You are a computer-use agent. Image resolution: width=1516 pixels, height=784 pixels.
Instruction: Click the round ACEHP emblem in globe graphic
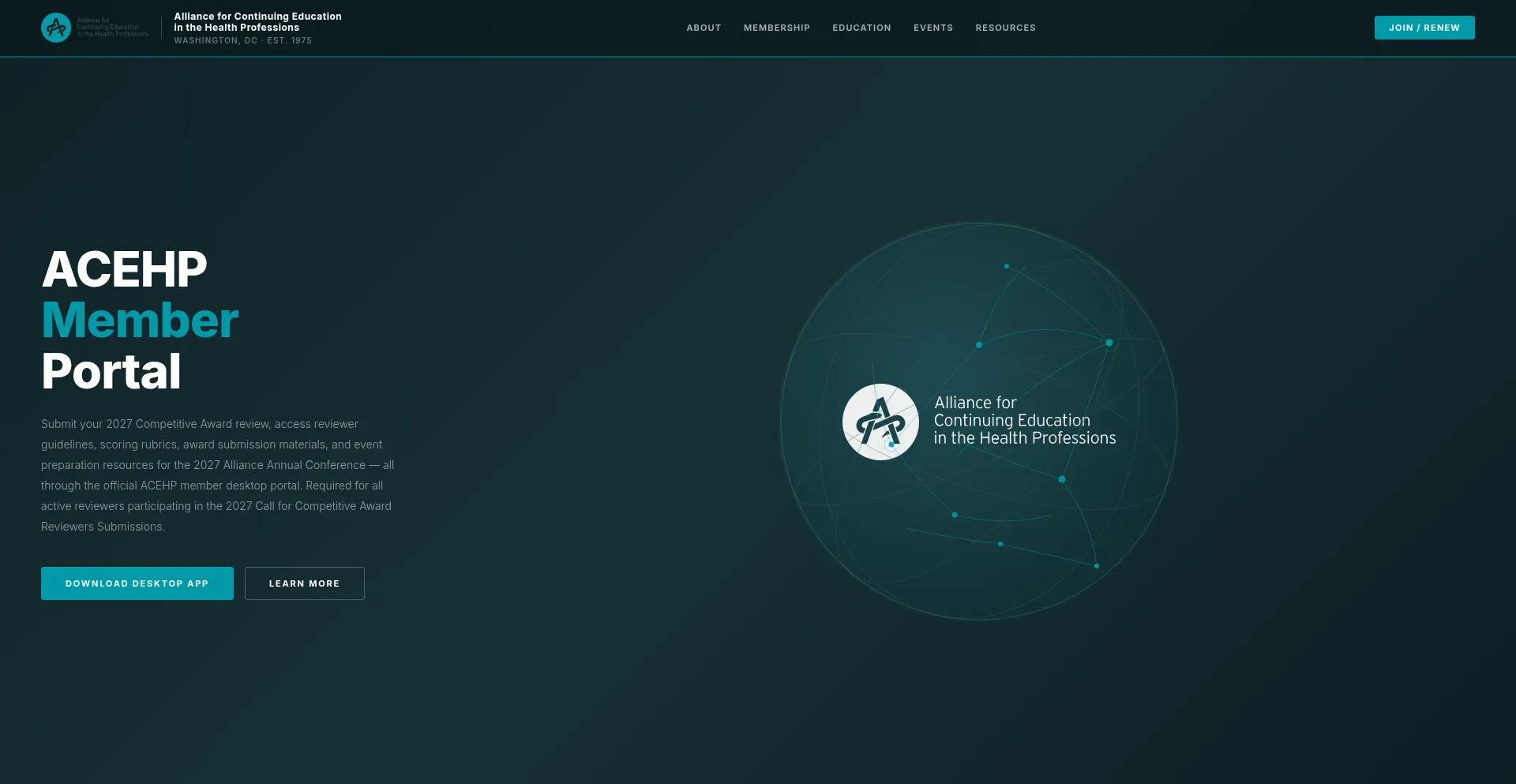880,422
